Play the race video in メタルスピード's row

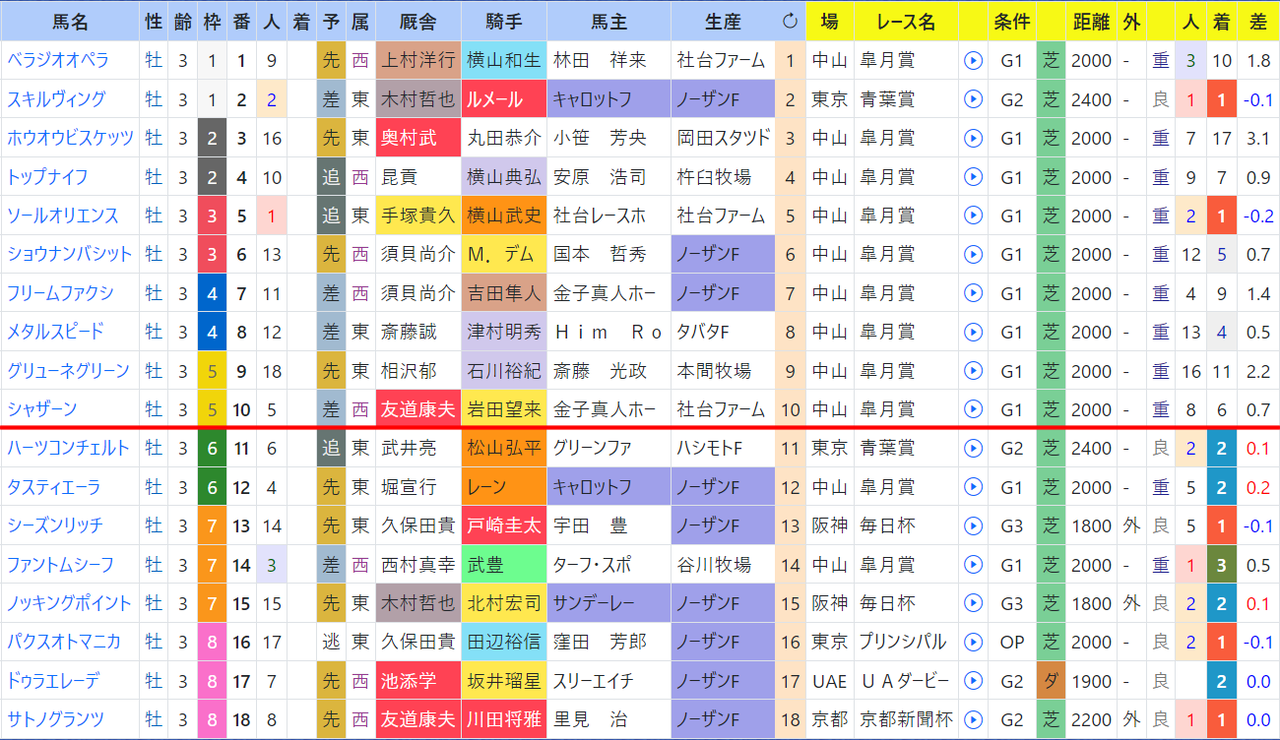point(973,331)
